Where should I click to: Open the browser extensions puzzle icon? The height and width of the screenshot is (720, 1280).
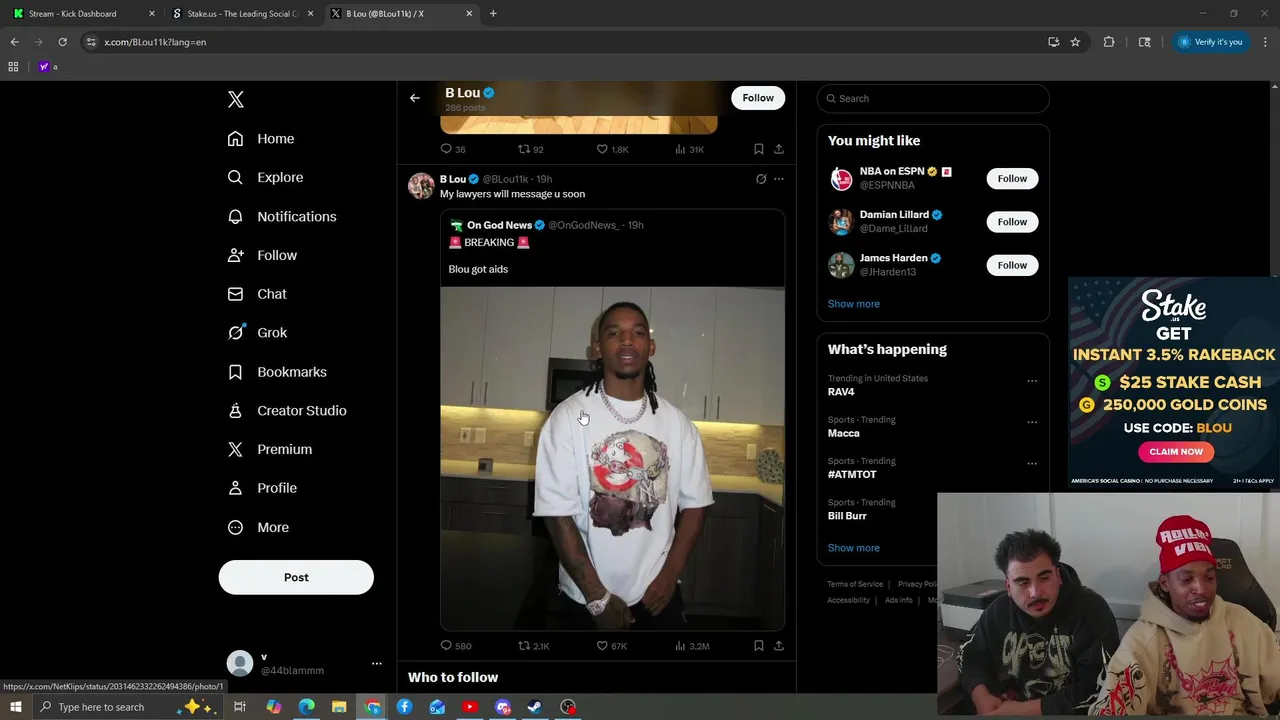(x=1109, y=42)
